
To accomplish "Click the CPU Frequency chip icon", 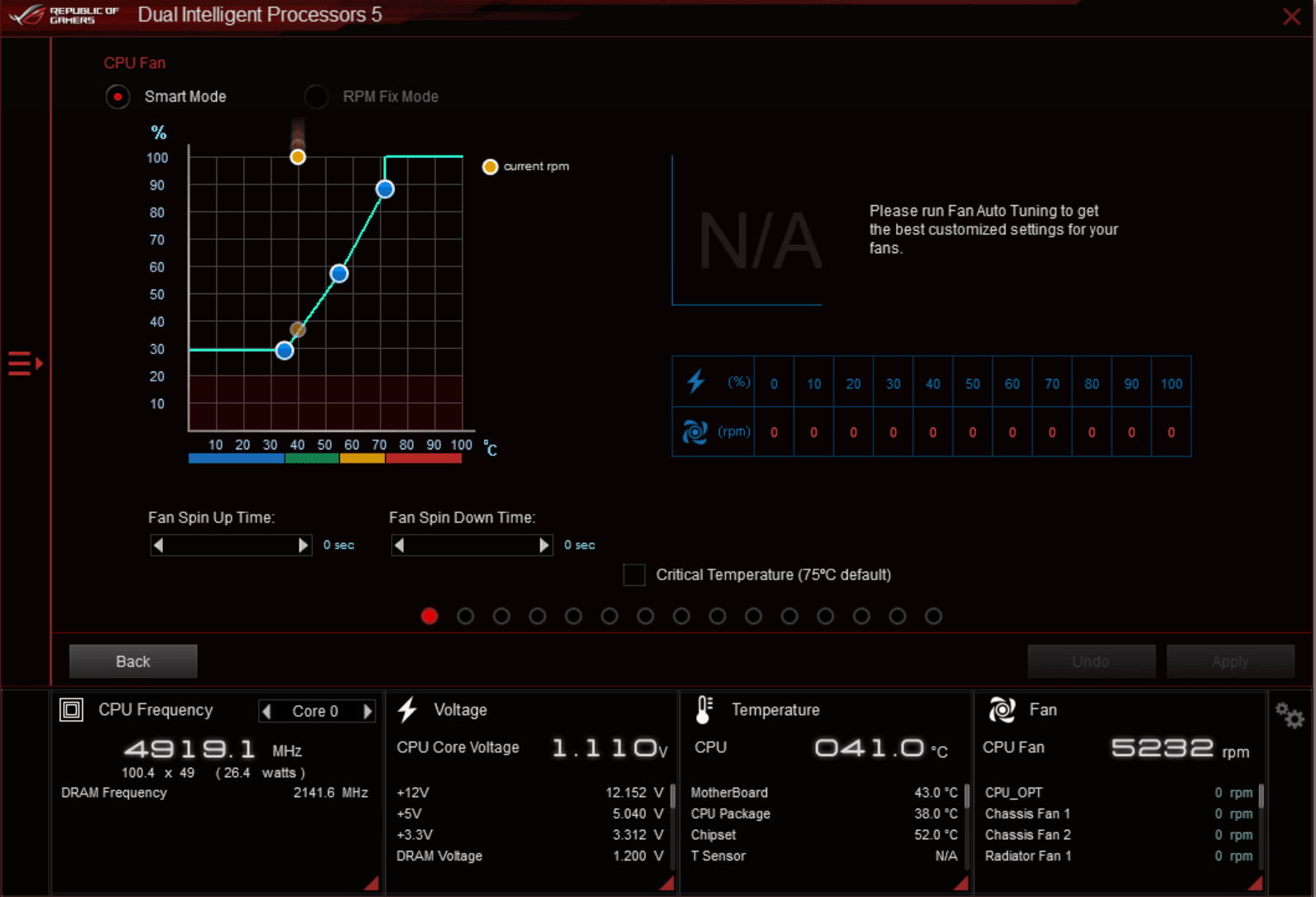I will (x=71, y=710).
